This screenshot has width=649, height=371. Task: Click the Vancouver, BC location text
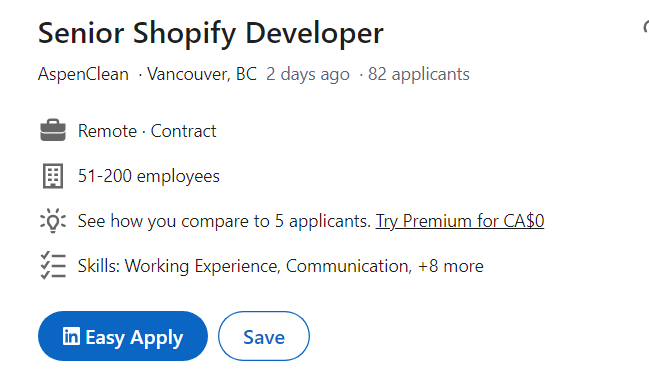(202, 75)
